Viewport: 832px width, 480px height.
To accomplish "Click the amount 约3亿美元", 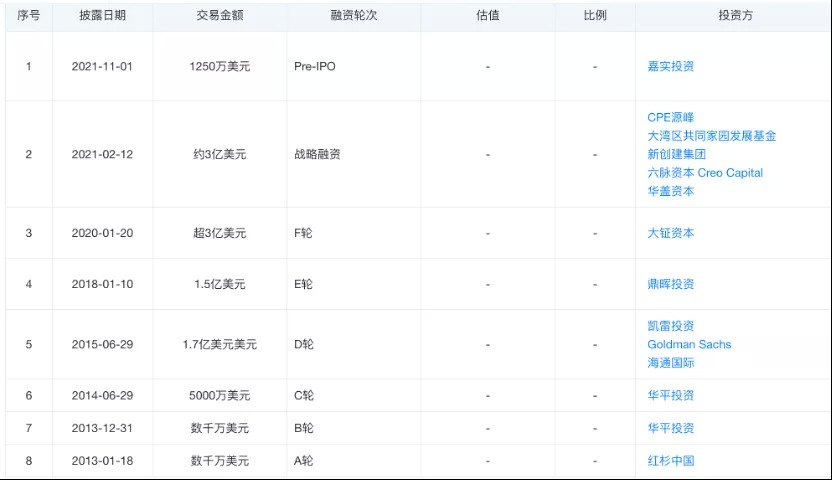I will 220,154.
